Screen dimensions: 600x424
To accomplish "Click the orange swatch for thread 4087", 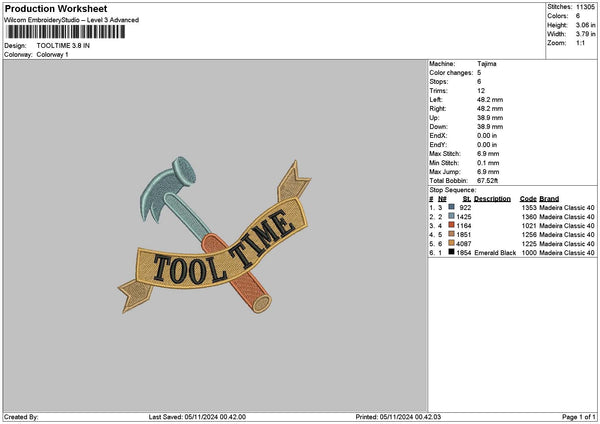I will click(x=452, y=243).
